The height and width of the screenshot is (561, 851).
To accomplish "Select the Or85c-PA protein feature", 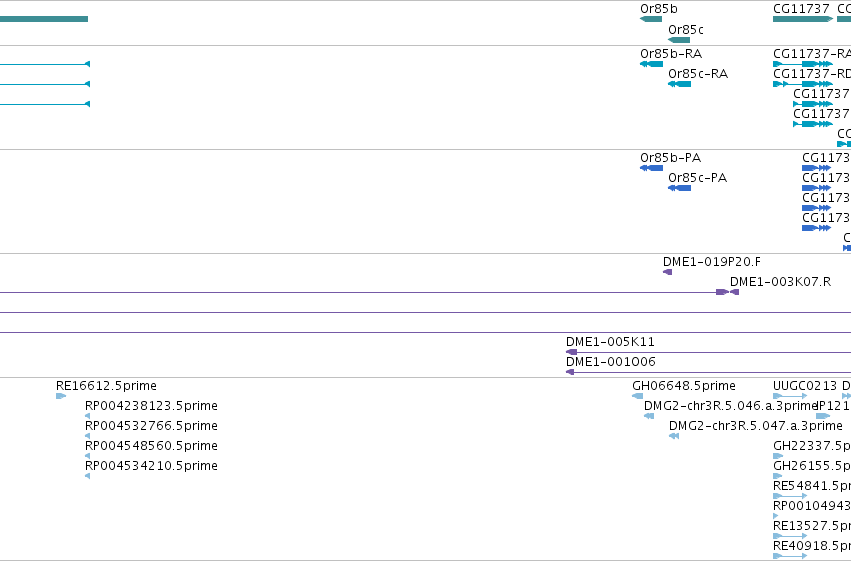I will tap(679, 188).
